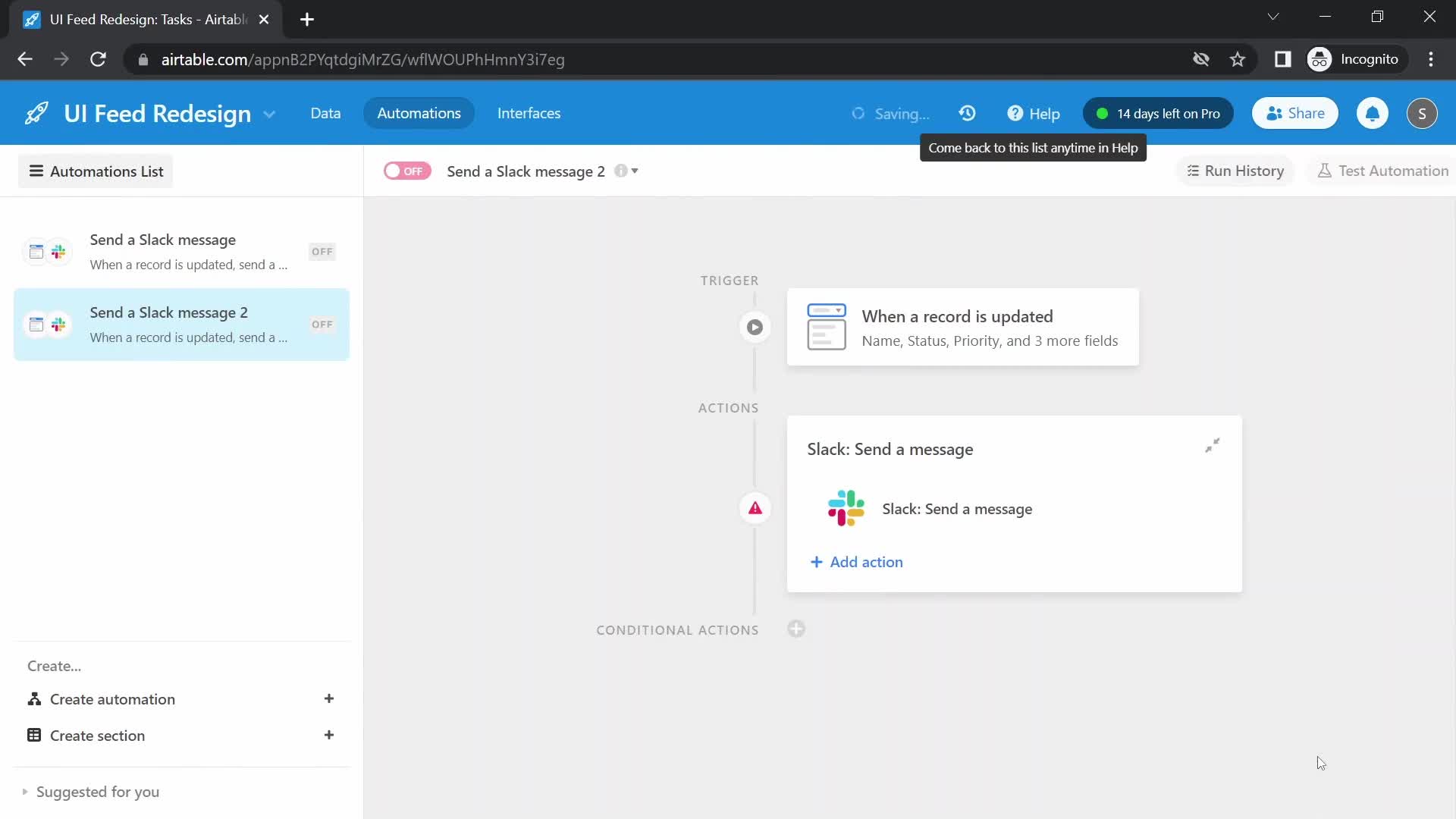Screen dimensions: 1456x819
Task: Open base history clock icon
Action: point(967,114)
